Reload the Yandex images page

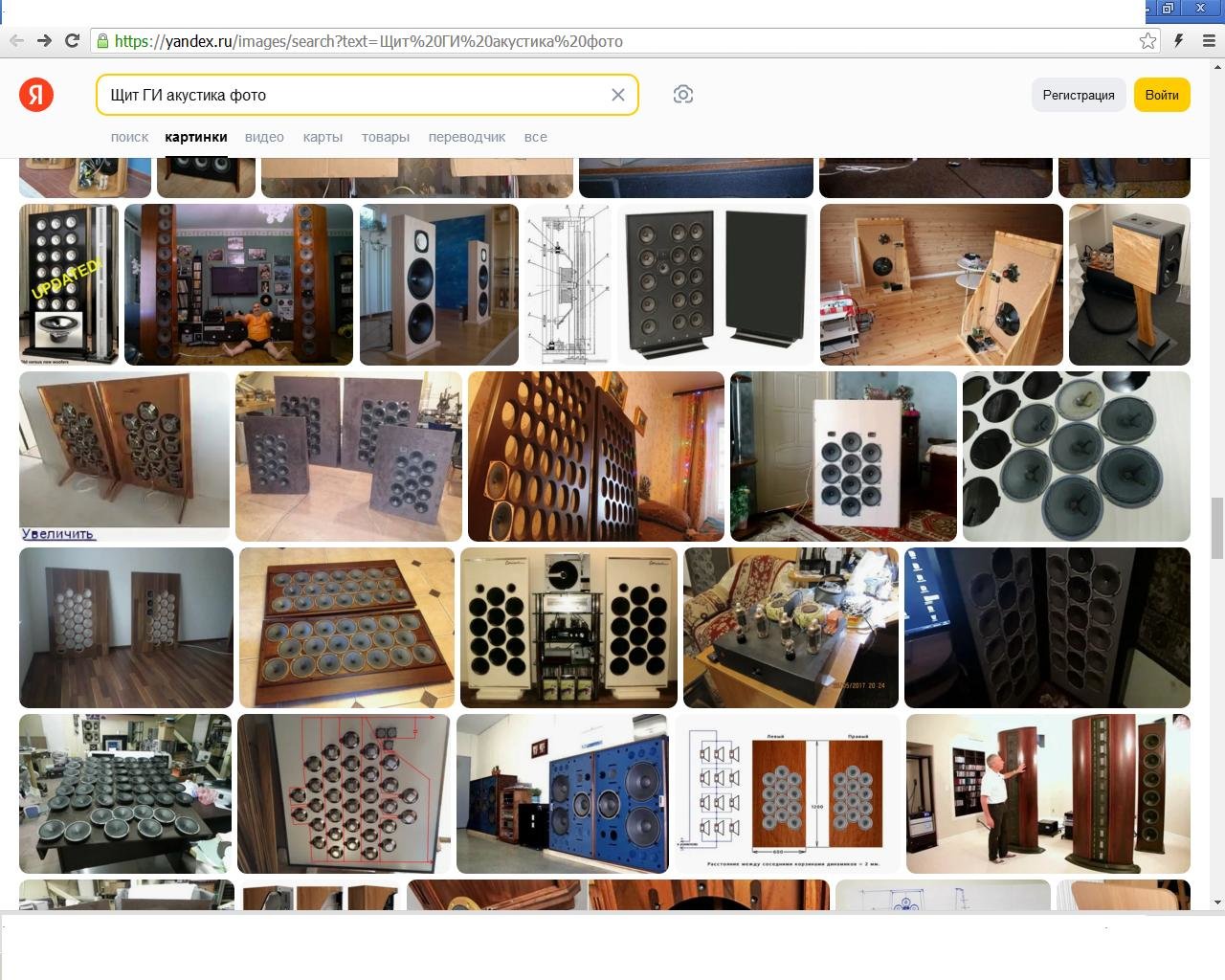[72, 40]
